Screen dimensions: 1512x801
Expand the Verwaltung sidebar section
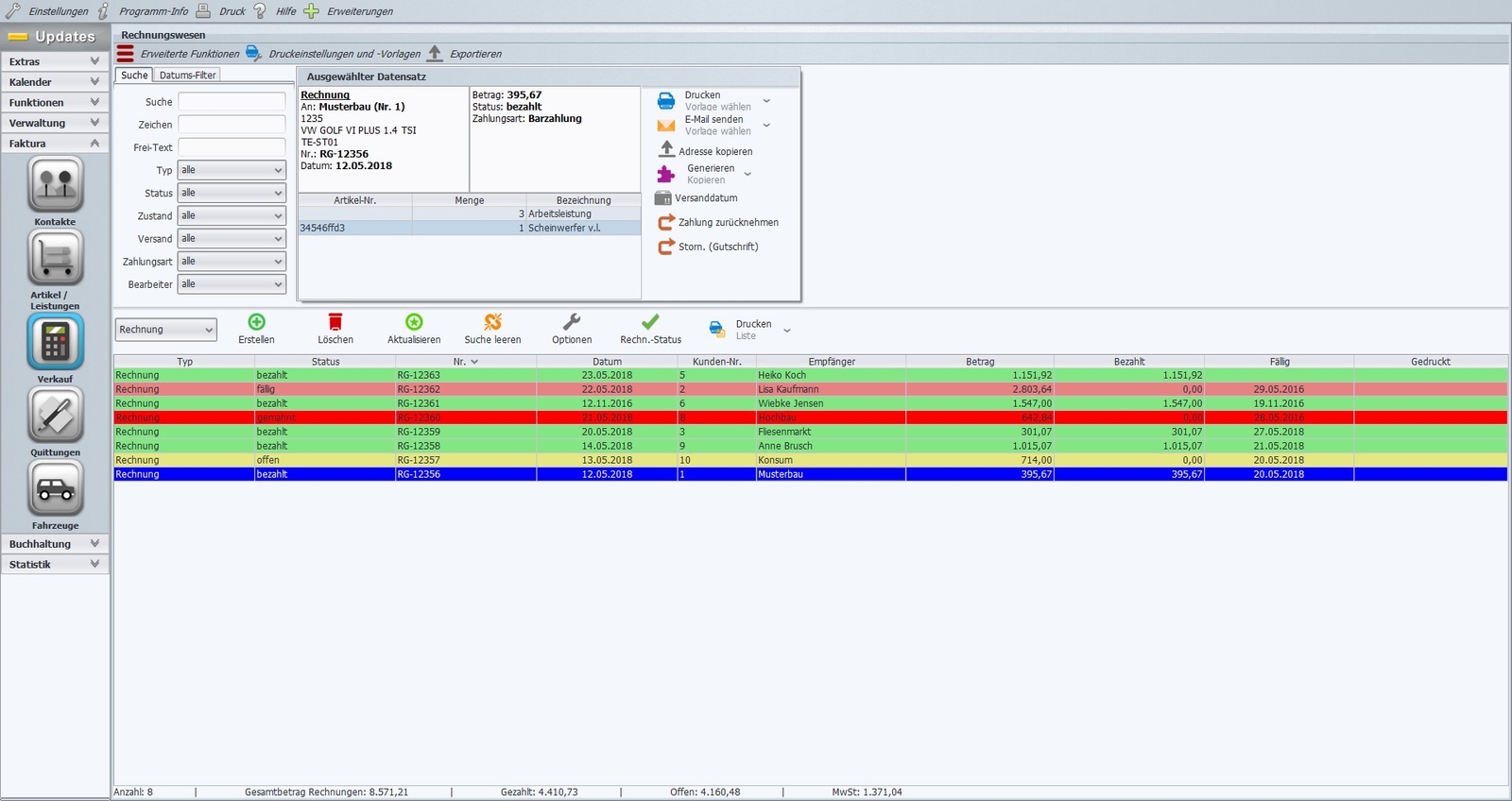(55, 123)
